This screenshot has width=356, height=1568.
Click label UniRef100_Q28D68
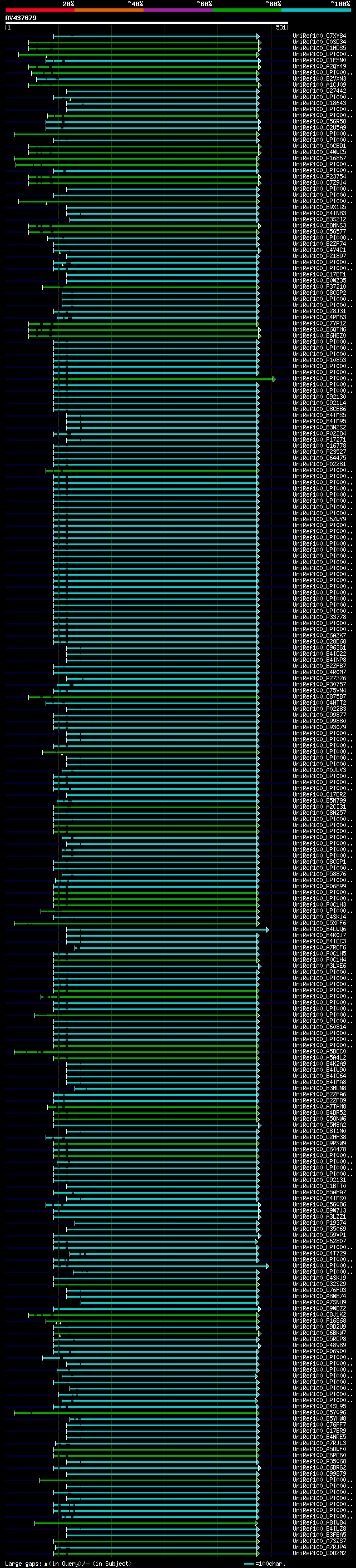coord(319,641)
